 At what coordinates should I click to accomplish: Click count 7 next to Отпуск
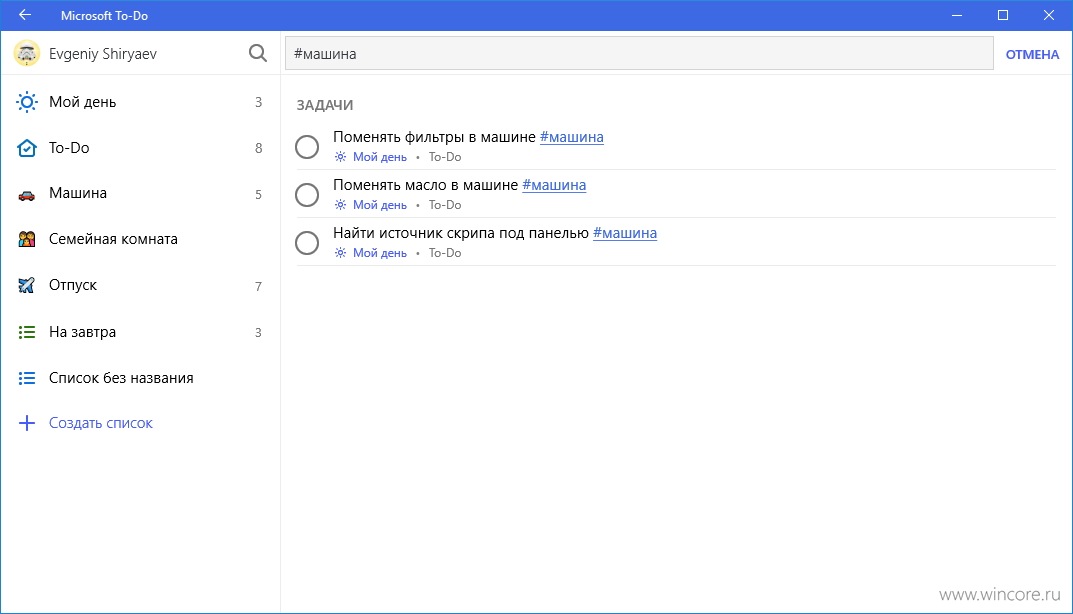click(x=258, y=286)
